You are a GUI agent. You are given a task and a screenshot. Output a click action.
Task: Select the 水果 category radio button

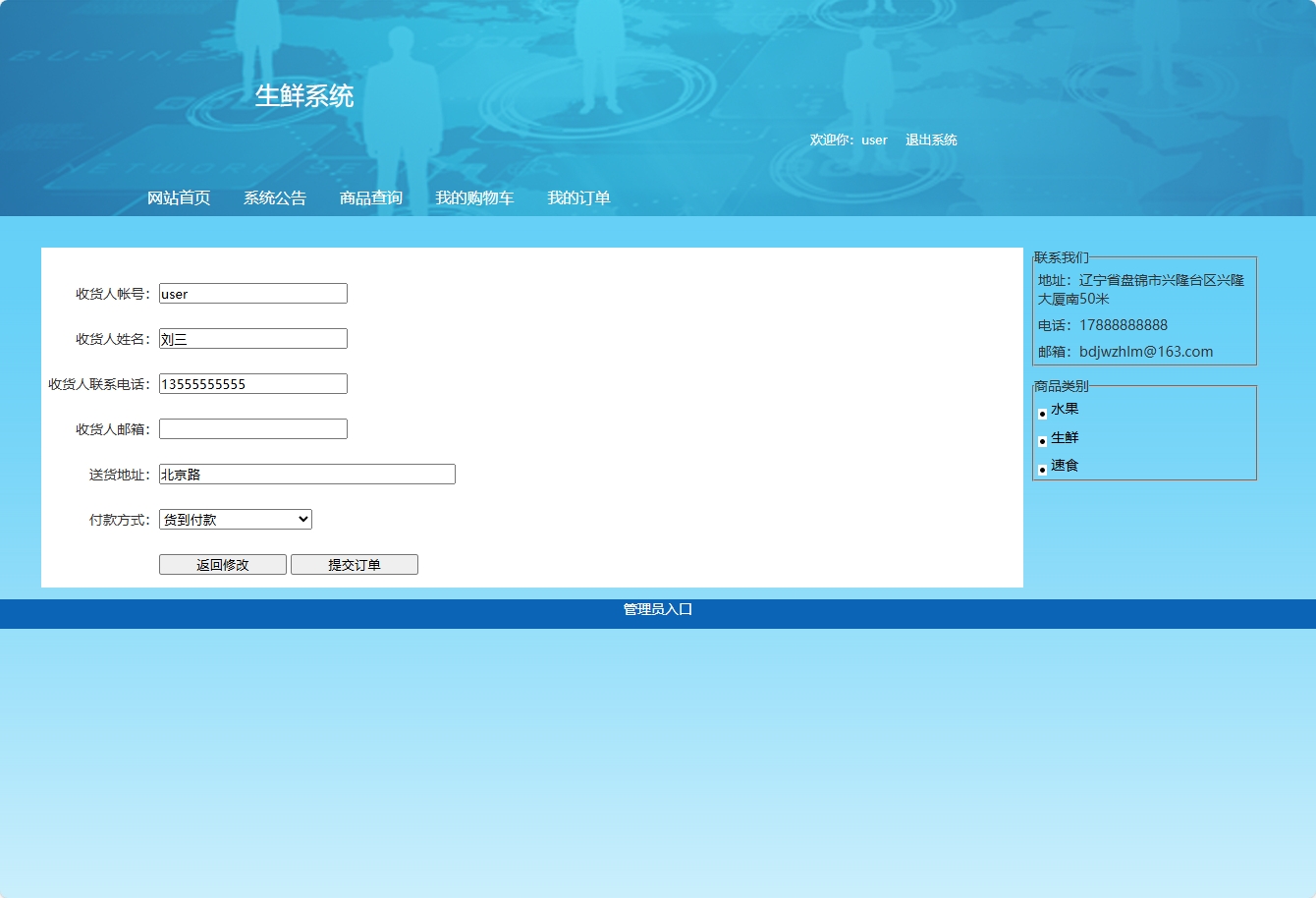(x=1042, y=414)
